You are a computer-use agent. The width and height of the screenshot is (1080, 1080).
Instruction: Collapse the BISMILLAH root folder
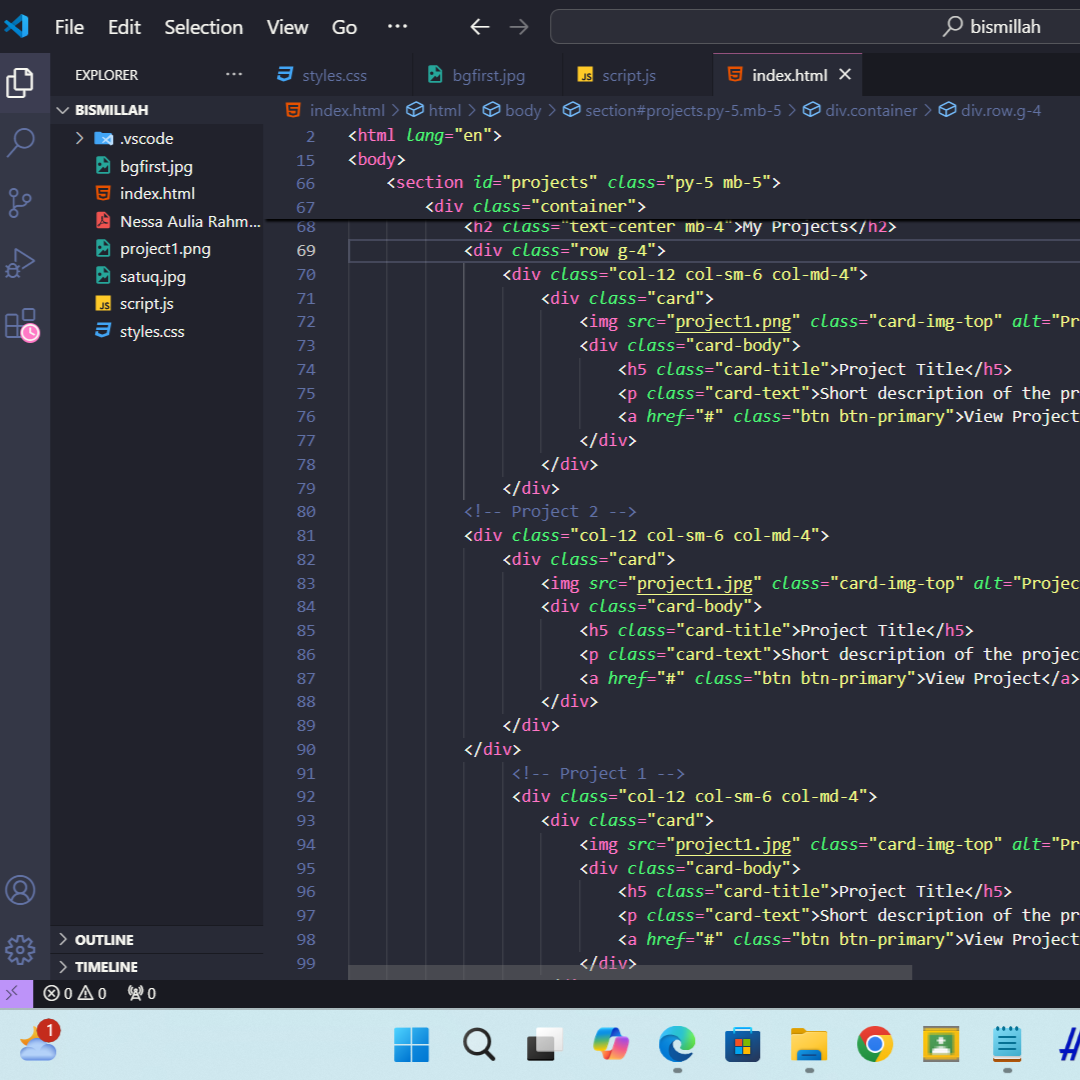coord(111,110)
